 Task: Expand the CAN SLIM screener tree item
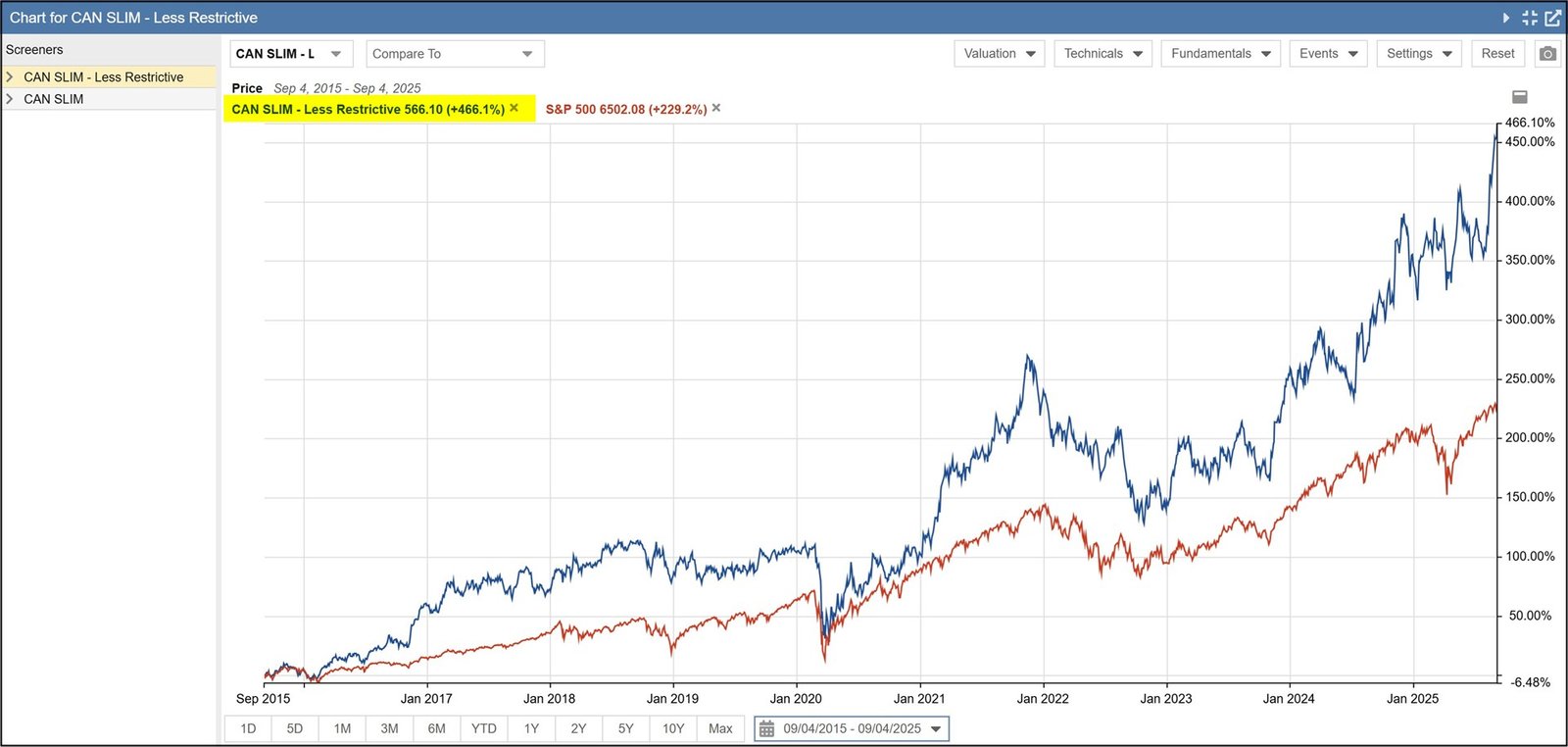10,99
